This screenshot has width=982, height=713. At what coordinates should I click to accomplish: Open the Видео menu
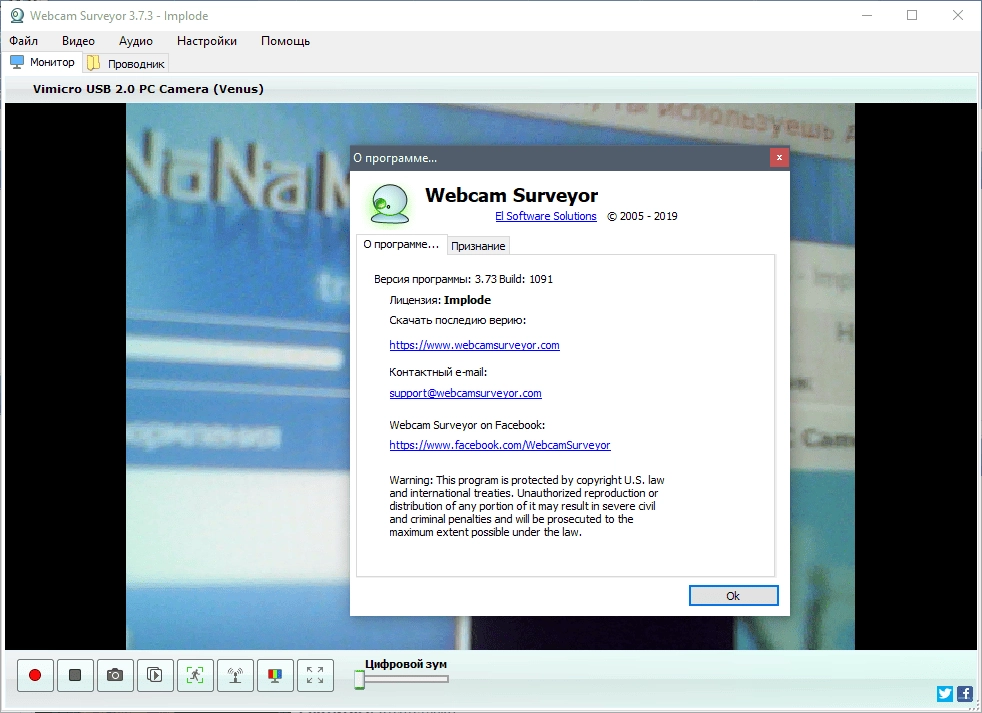78,41
